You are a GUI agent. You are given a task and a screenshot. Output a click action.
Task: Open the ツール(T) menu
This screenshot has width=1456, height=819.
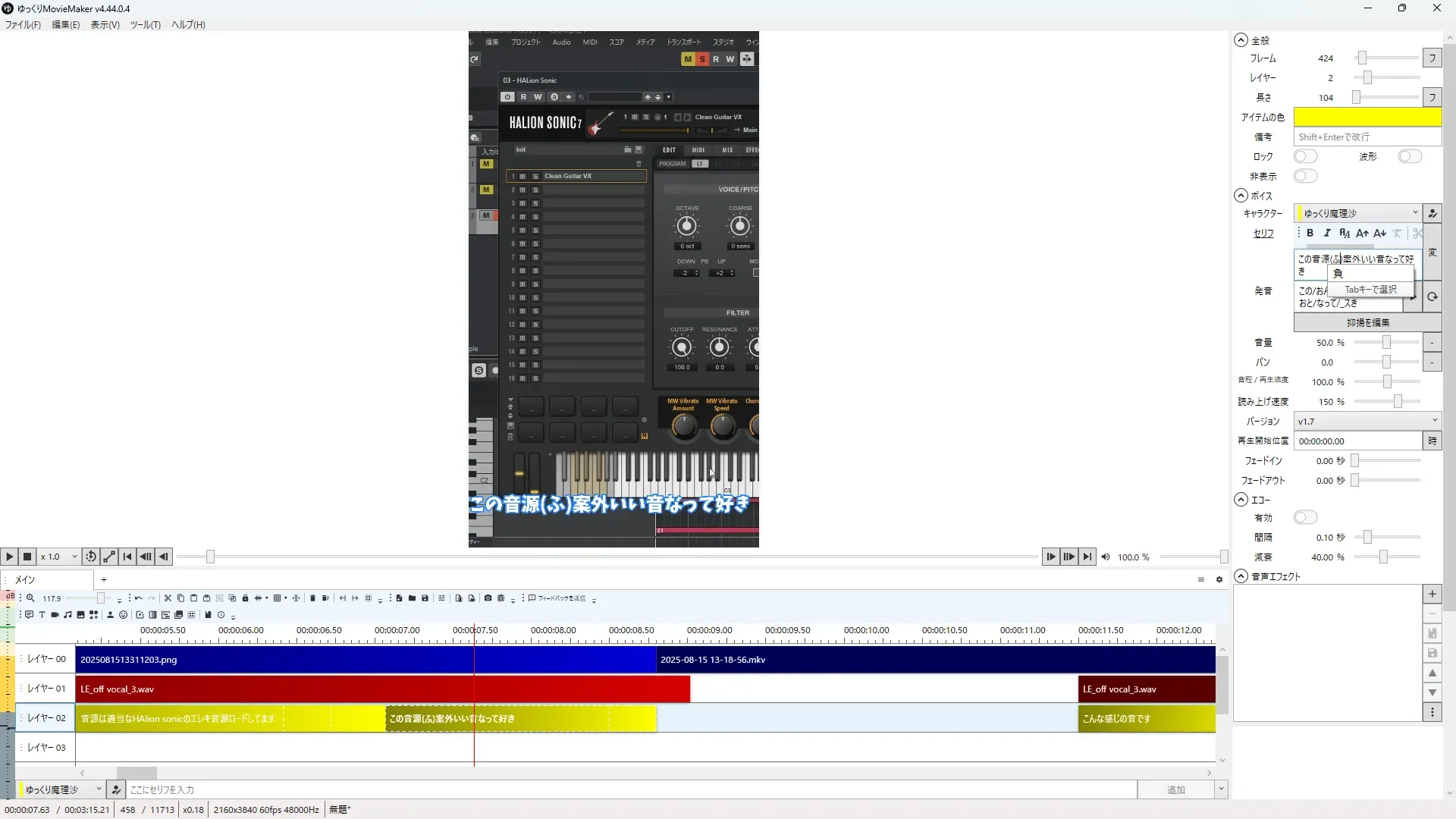[145, 25]
